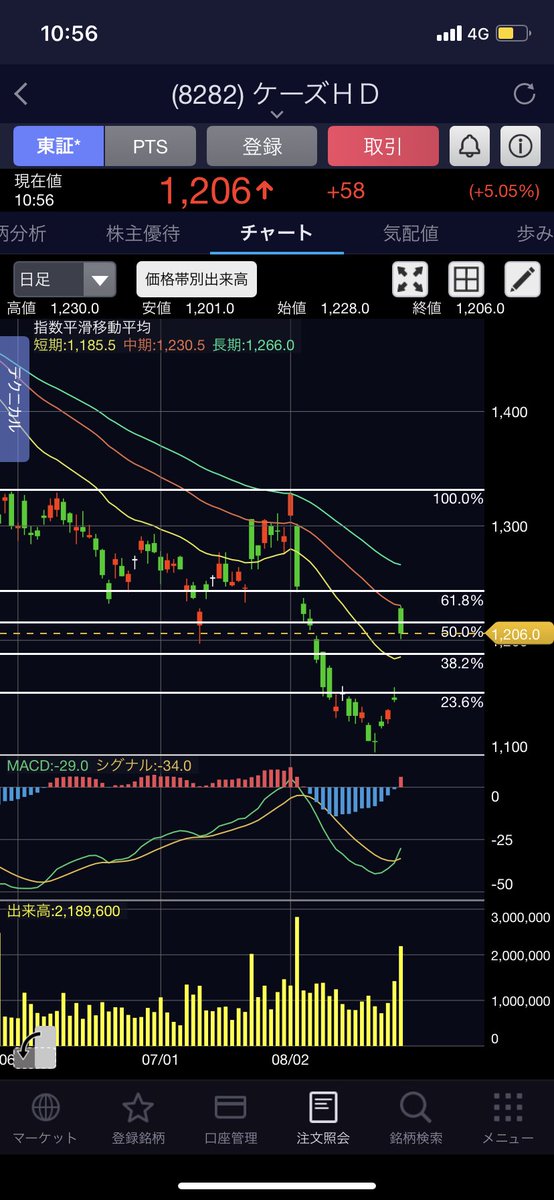Tap the 38.2% Fibonacci level label
The image size is (554, 1200).
coord(462,663)
